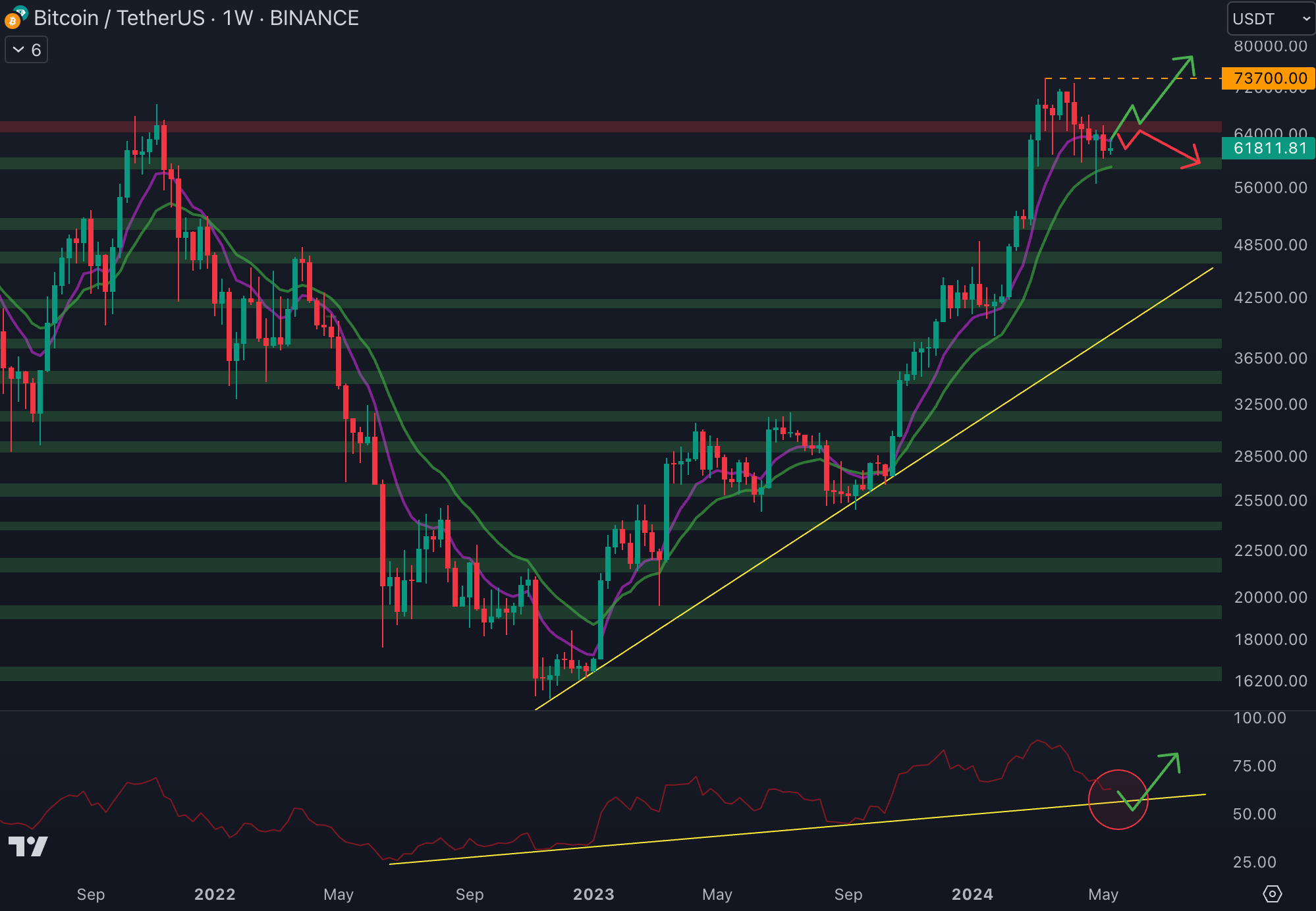1316x911 pixels.
Task: Select the red downward arrow near current price
Action: pos(1169,148)
